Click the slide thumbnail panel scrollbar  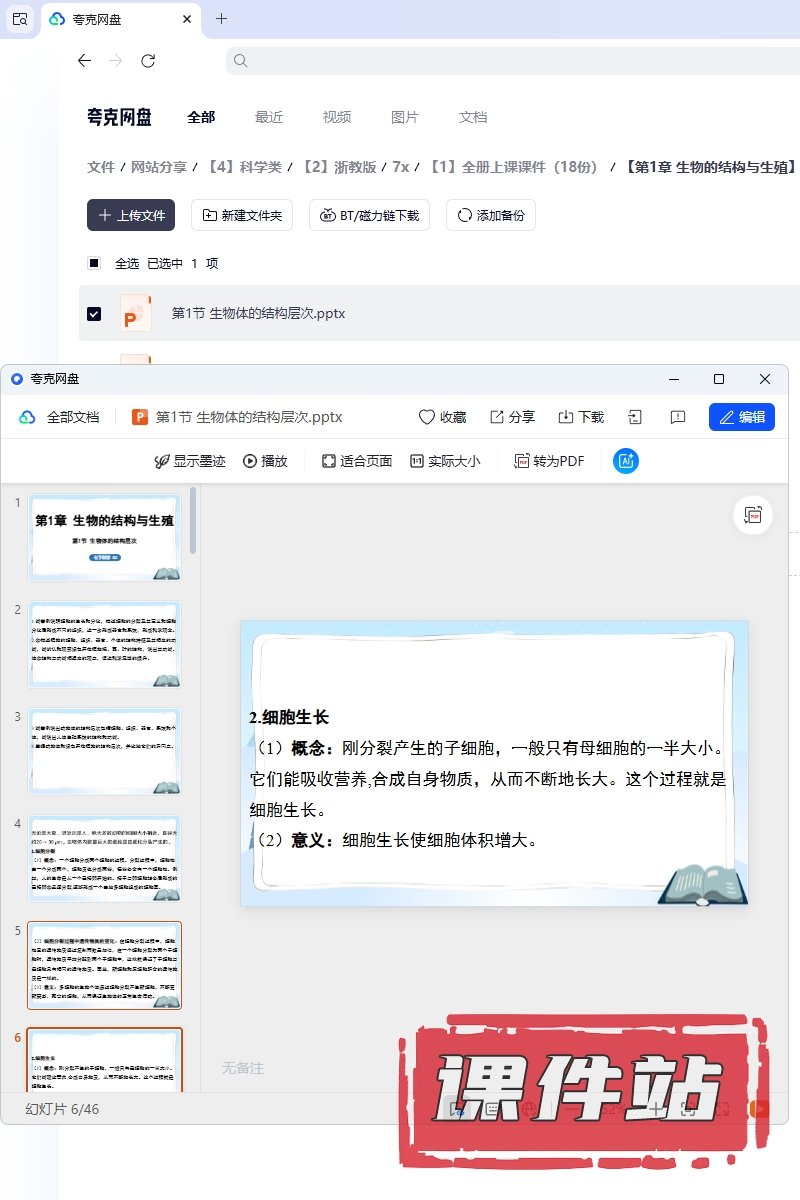[x=193, y=520]
